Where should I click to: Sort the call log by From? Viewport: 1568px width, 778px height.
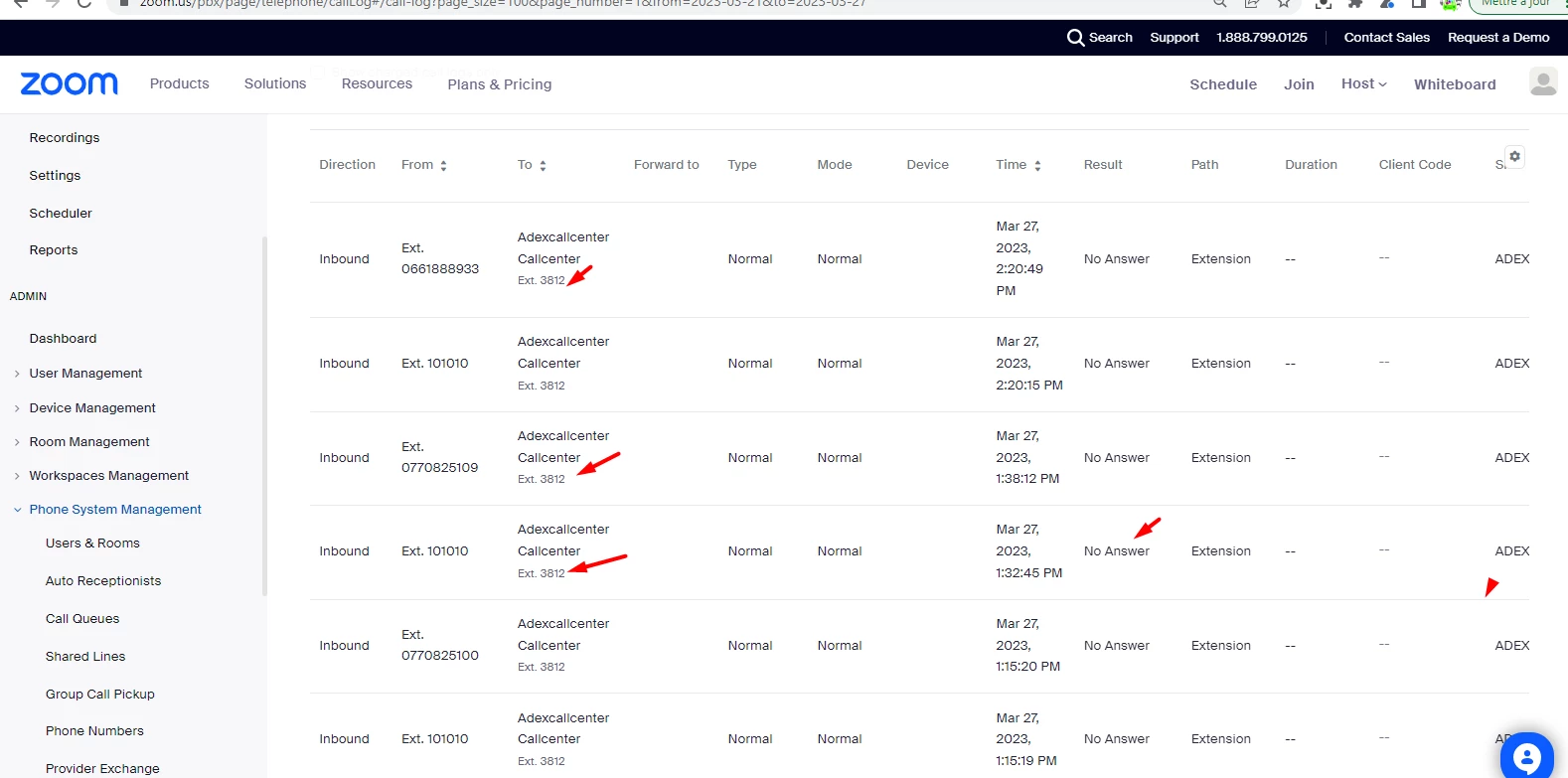[x=443, y=166]
